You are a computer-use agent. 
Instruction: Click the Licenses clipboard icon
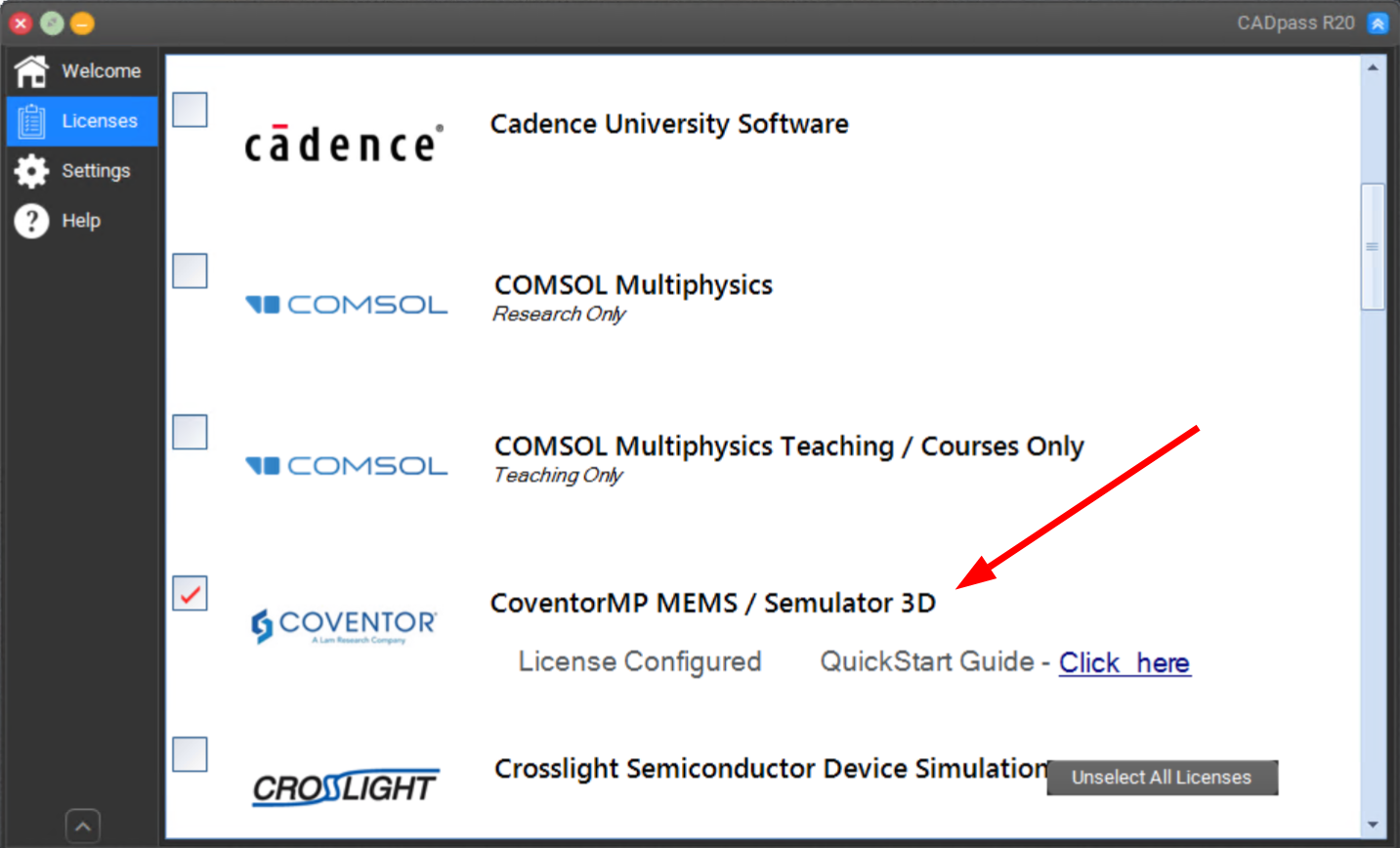(31, 121)
